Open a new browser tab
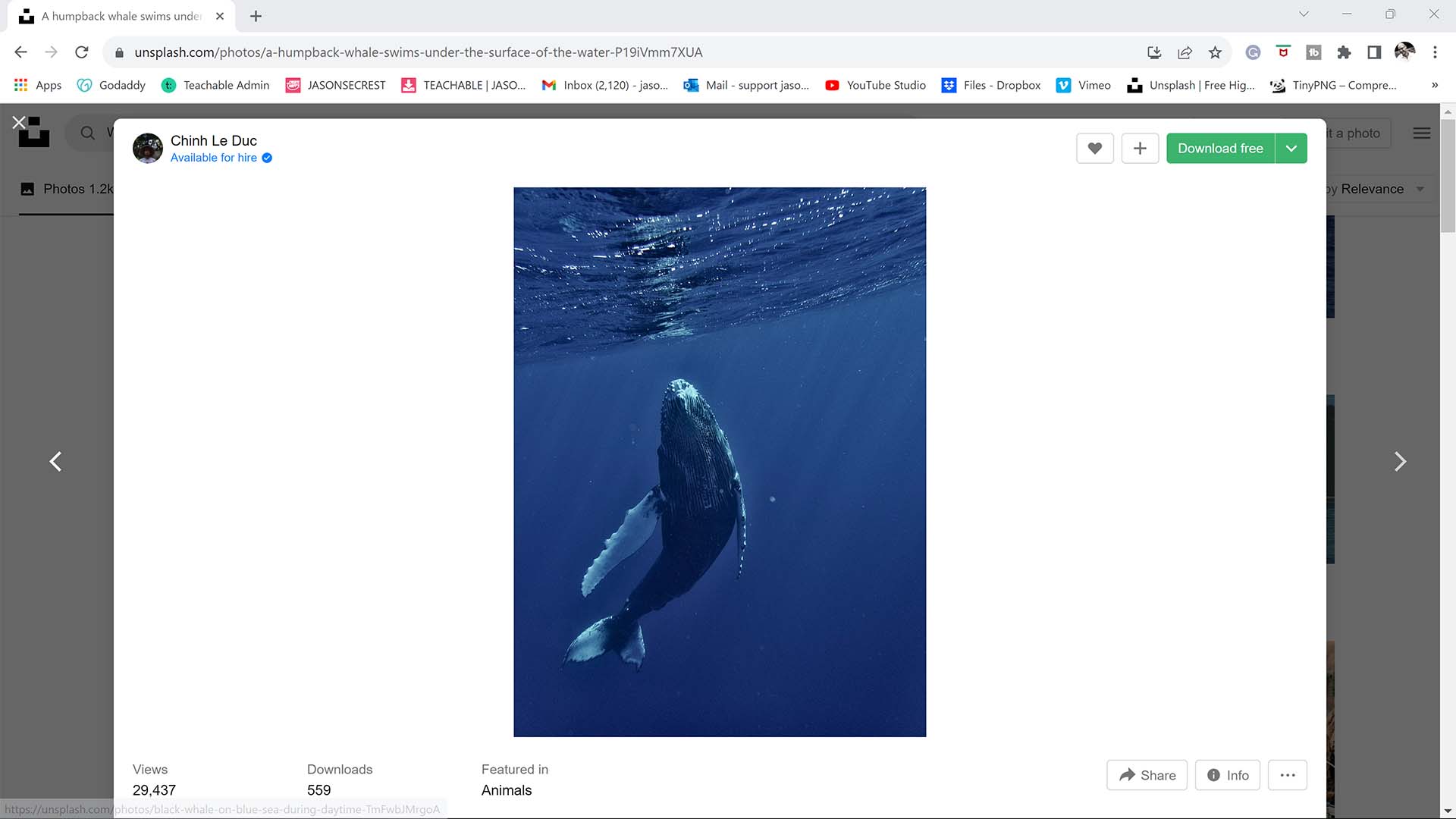The height and width of the screenshot is (819, 1456). click(256, 16)
